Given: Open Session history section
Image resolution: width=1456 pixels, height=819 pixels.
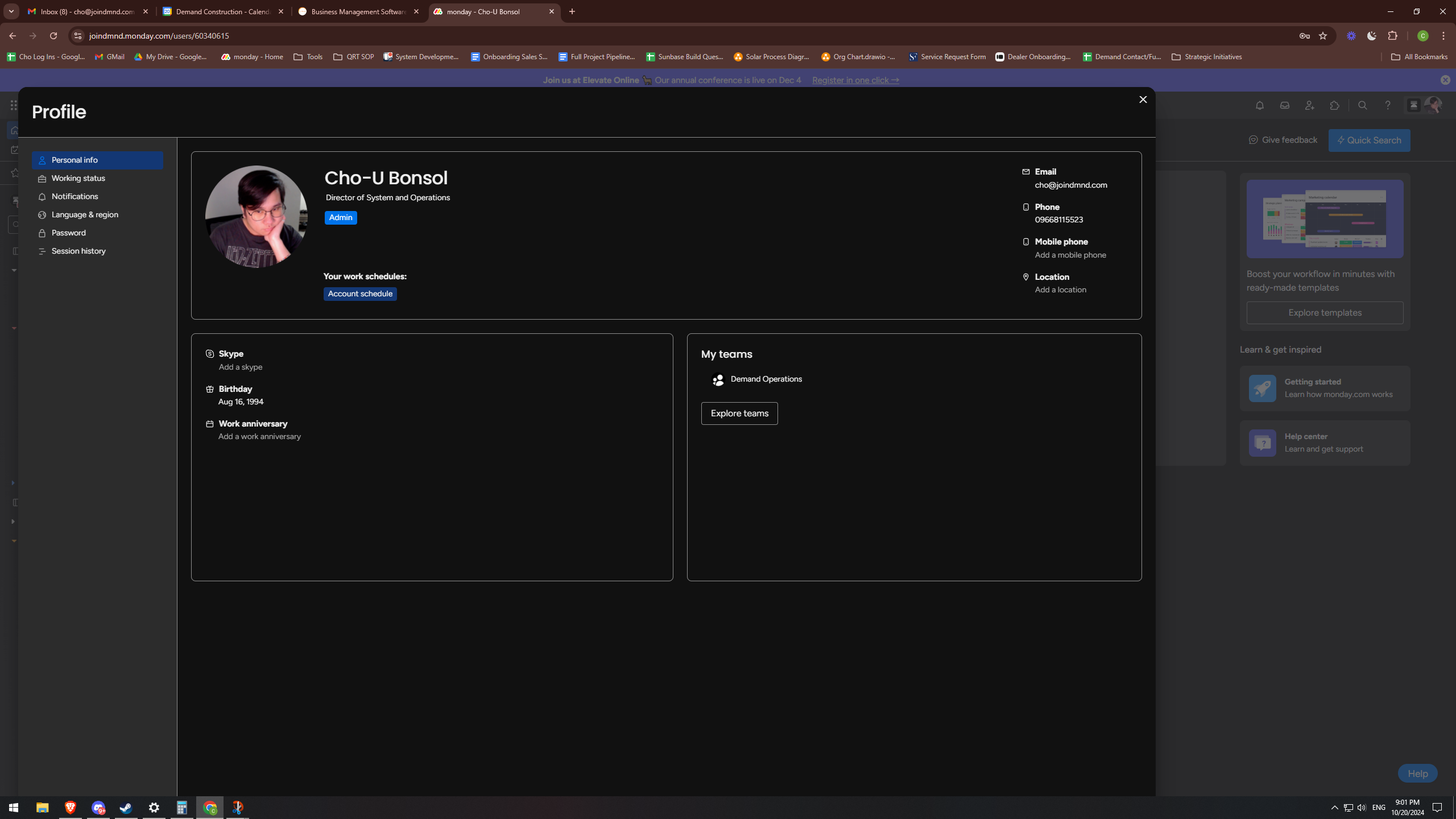Looking at the screenshot, I should click(x=97, y=251).
